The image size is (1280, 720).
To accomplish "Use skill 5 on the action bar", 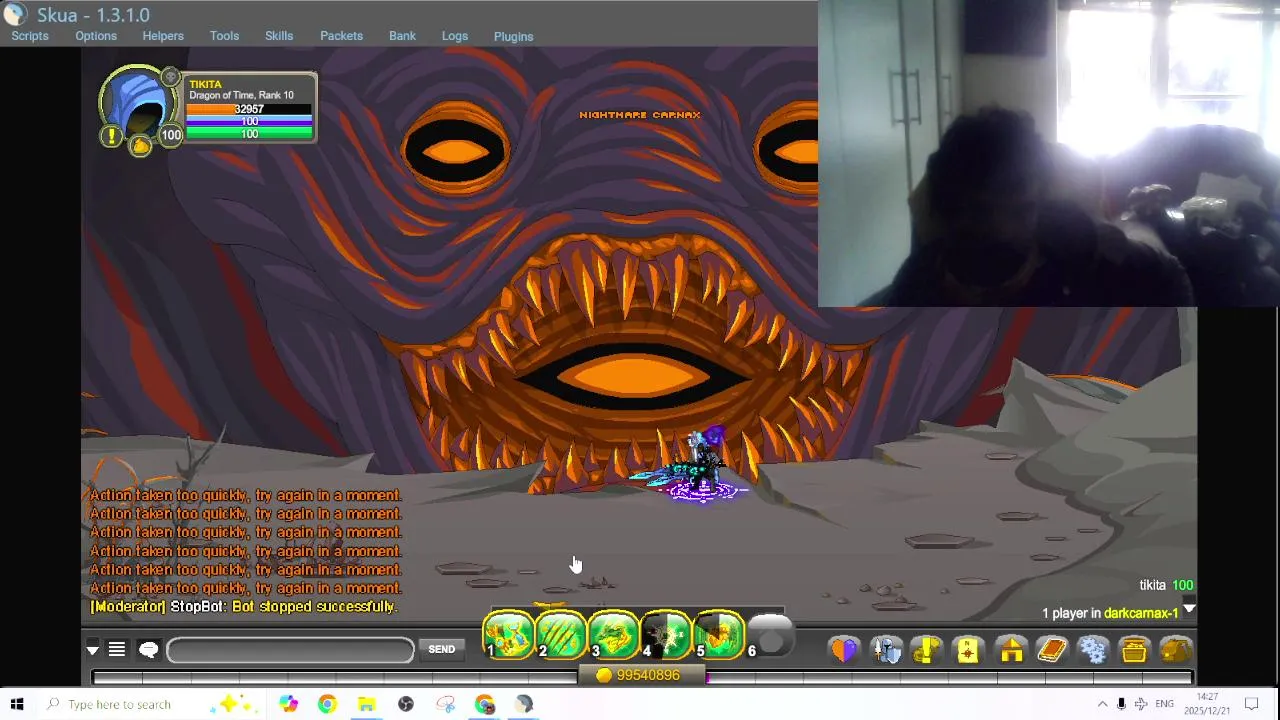I will (x=719, y=634).
